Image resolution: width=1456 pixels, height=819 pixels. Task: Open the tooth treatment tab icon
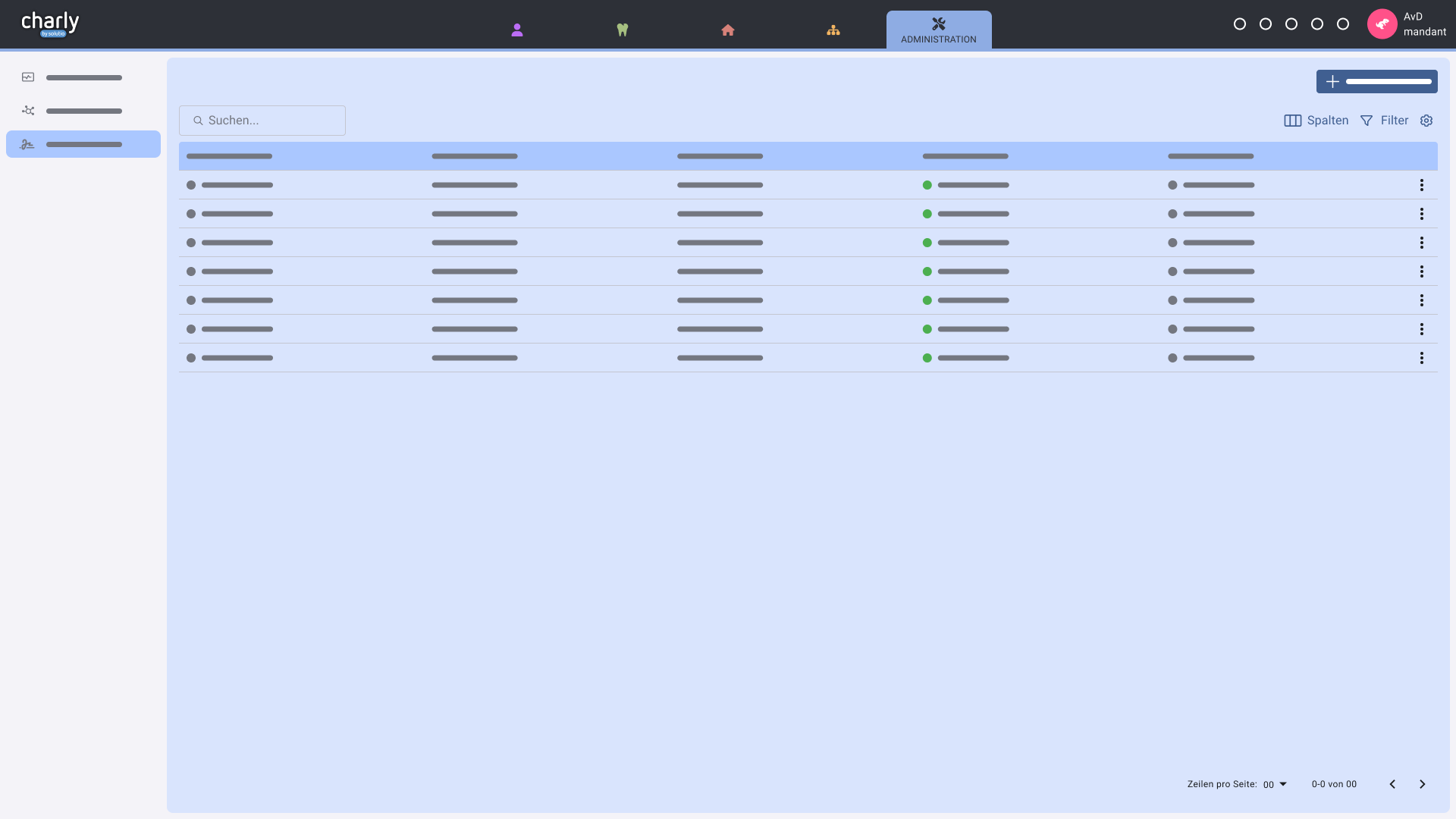coord(623,30)
